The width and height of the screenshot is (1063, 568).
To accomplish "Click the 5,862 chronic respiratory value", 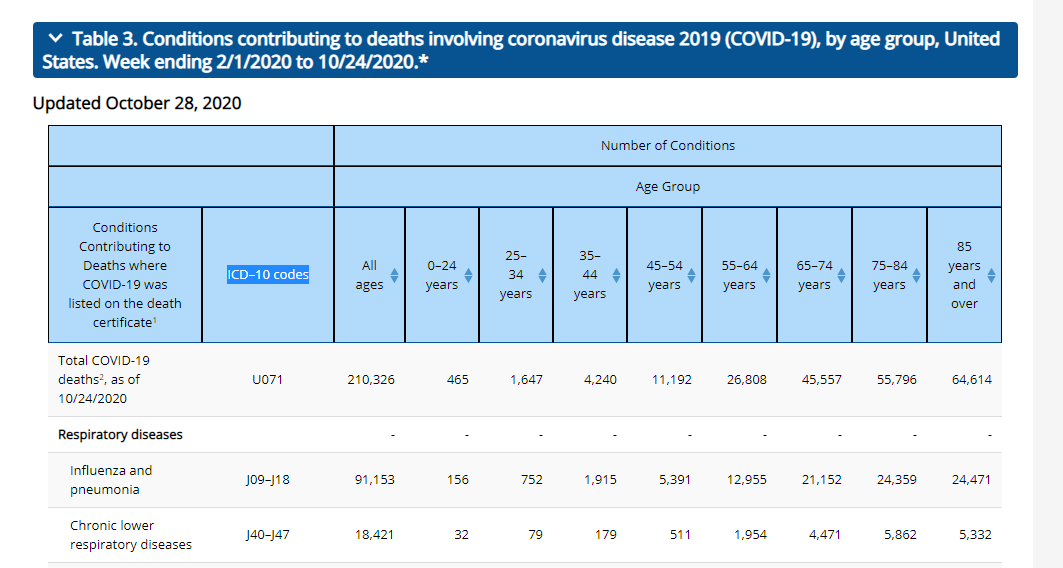I will pos(900,535).
